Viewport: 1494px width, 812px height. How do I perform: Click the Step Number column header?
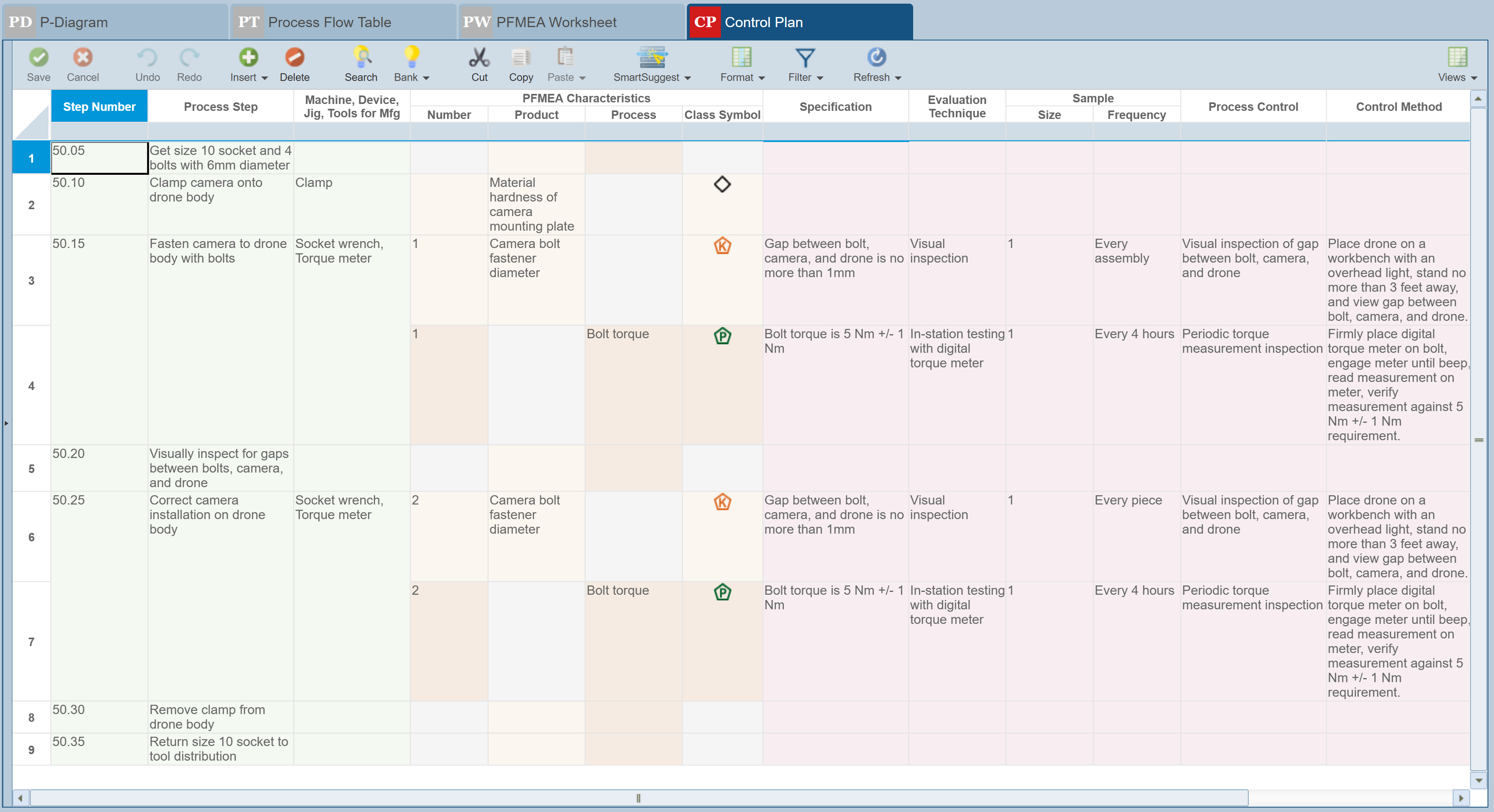pyautogui.click(x=99, y=107)
